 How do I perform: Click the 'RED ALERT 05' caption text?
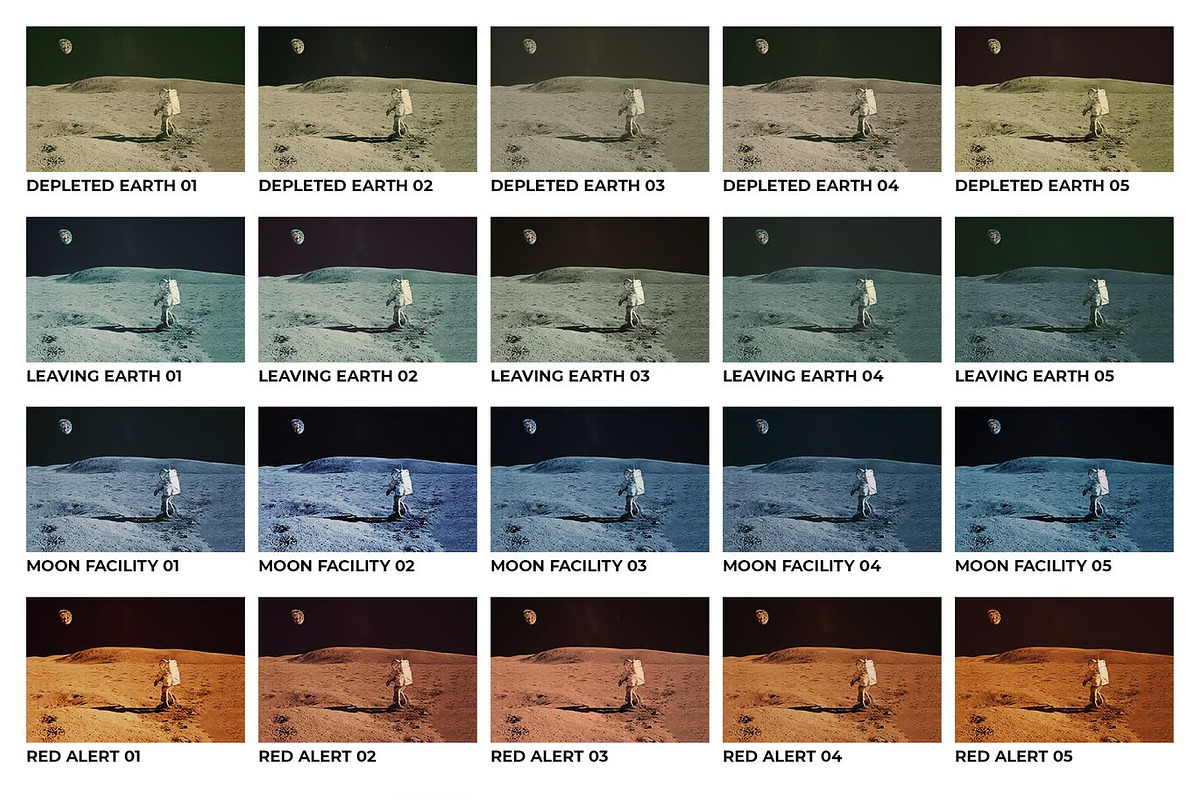tap(1014, 756)
